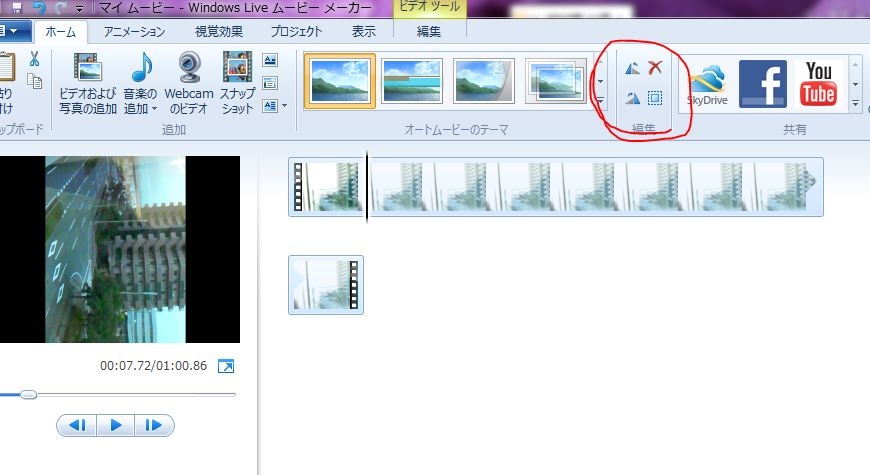Redo with the title bar arrow
Viewport: 870px width, 475px height.
tap(61, 7)
